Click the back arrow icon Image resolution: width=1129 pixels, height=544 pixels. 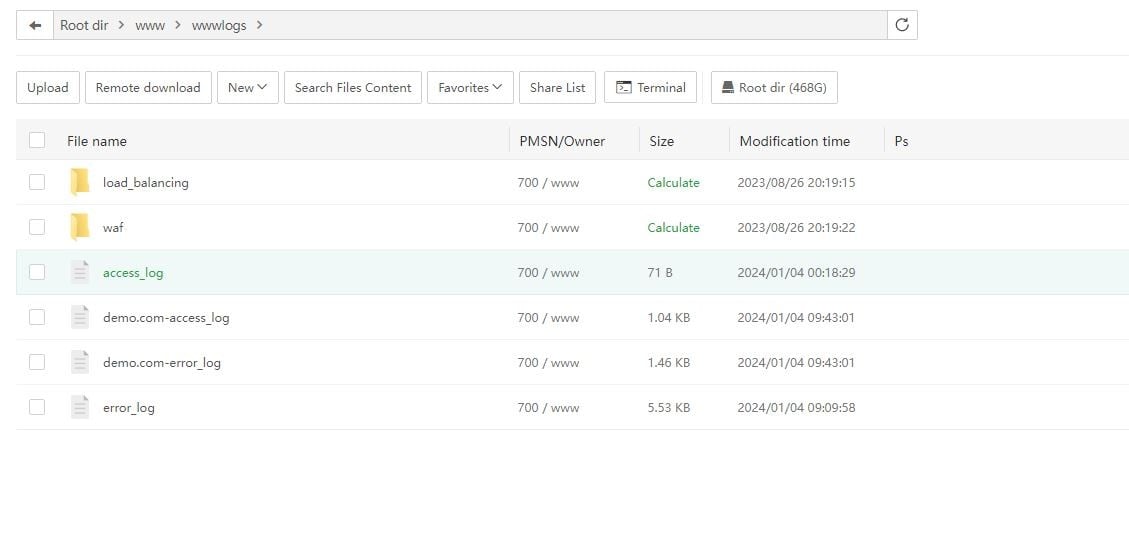tap(35, 25)
